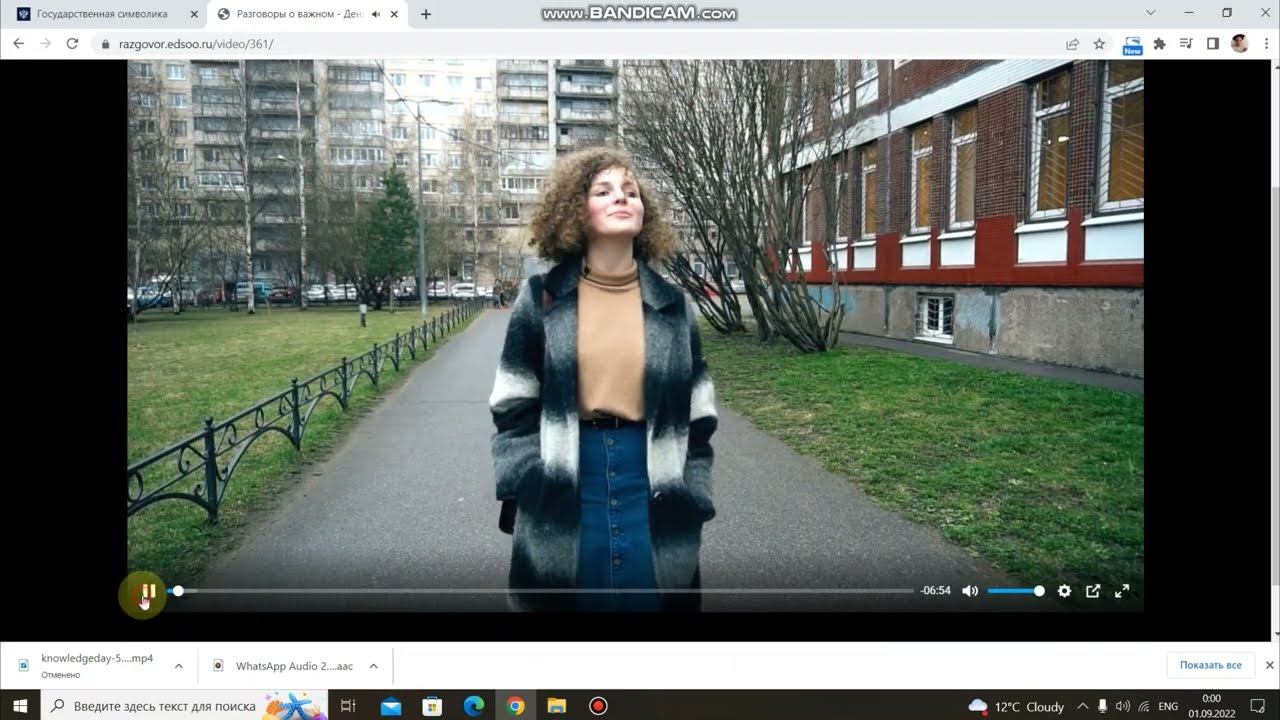Screen dimensions: 1280x720
Task: Close the Разговоры о важном tab
Action: (395, 15)
